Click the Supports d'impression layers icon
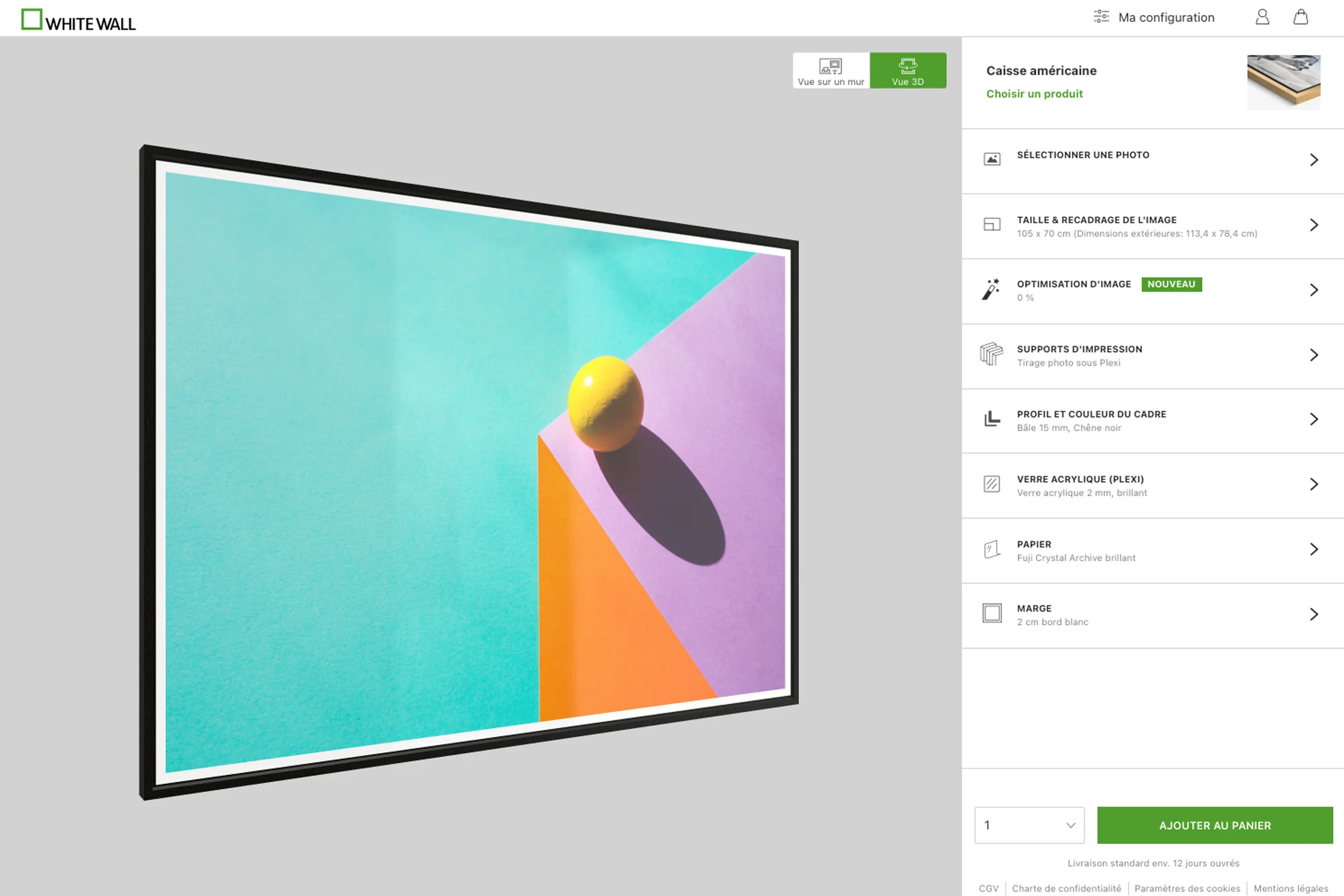Screen dimensions: 1344x896 pos(991,354)
